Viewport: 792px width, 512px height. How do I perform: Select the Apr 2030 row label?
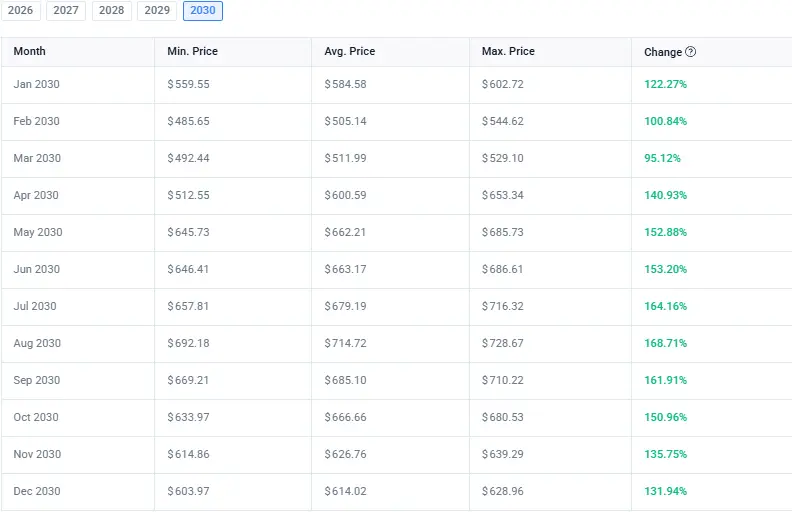(36, 195)
